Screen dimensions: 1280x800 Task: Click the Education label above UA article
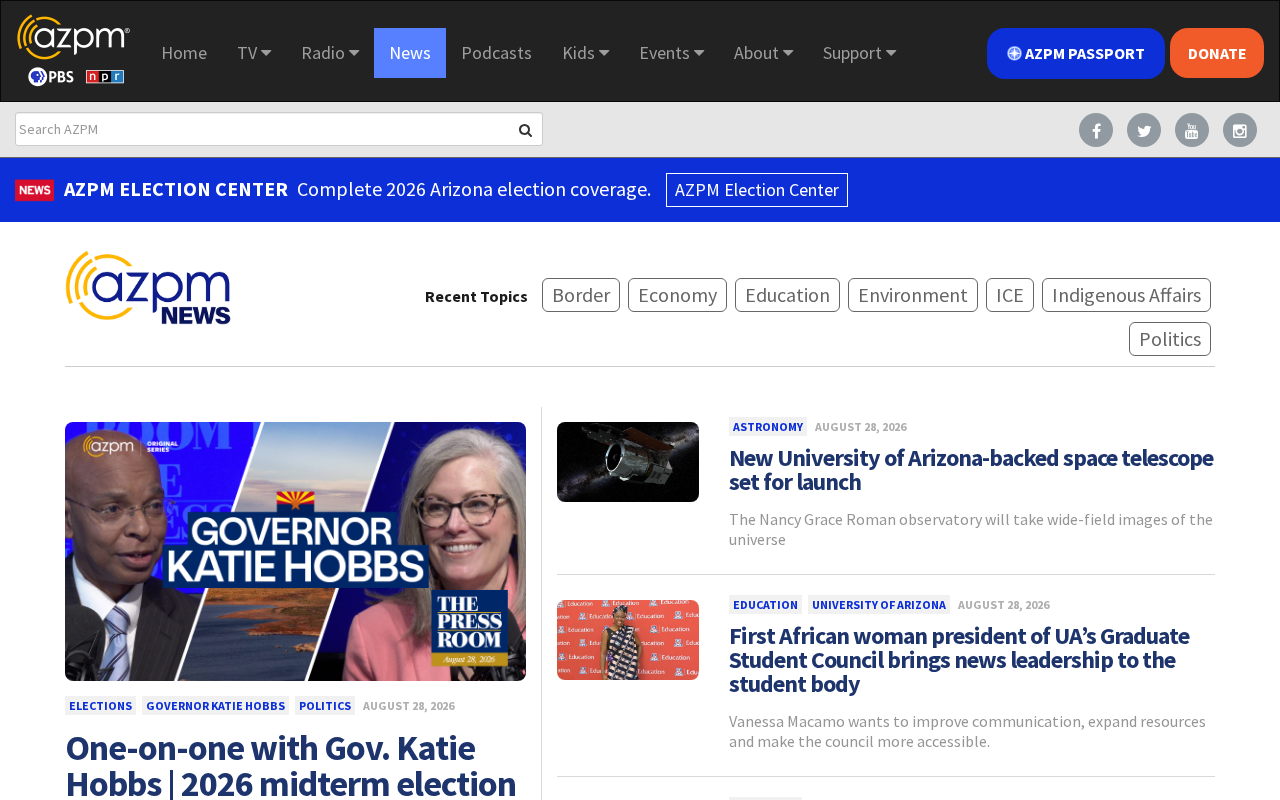[765, 605]
